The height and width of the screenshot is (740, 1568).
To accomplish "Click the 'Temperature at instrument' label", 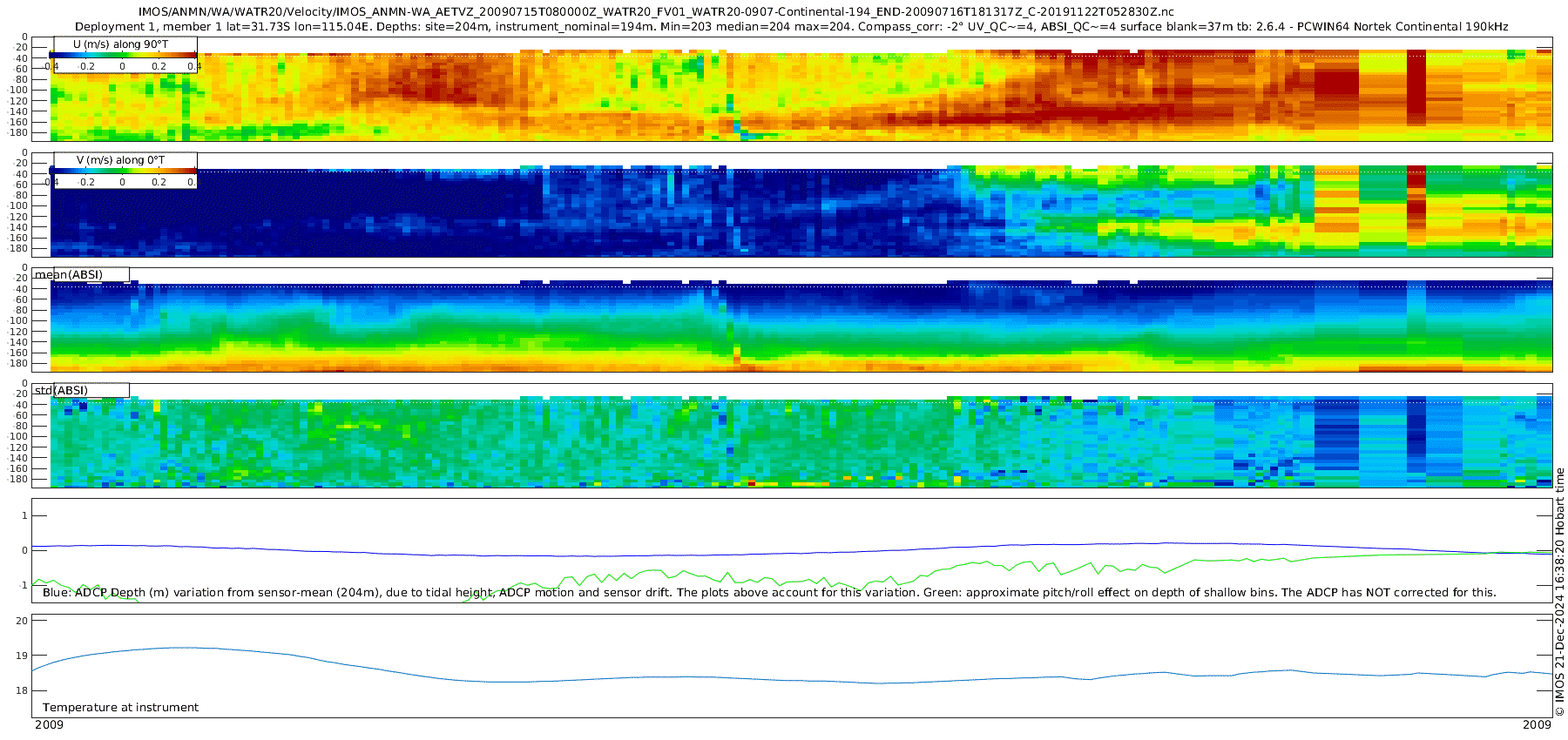I will (x=120, y=708).
